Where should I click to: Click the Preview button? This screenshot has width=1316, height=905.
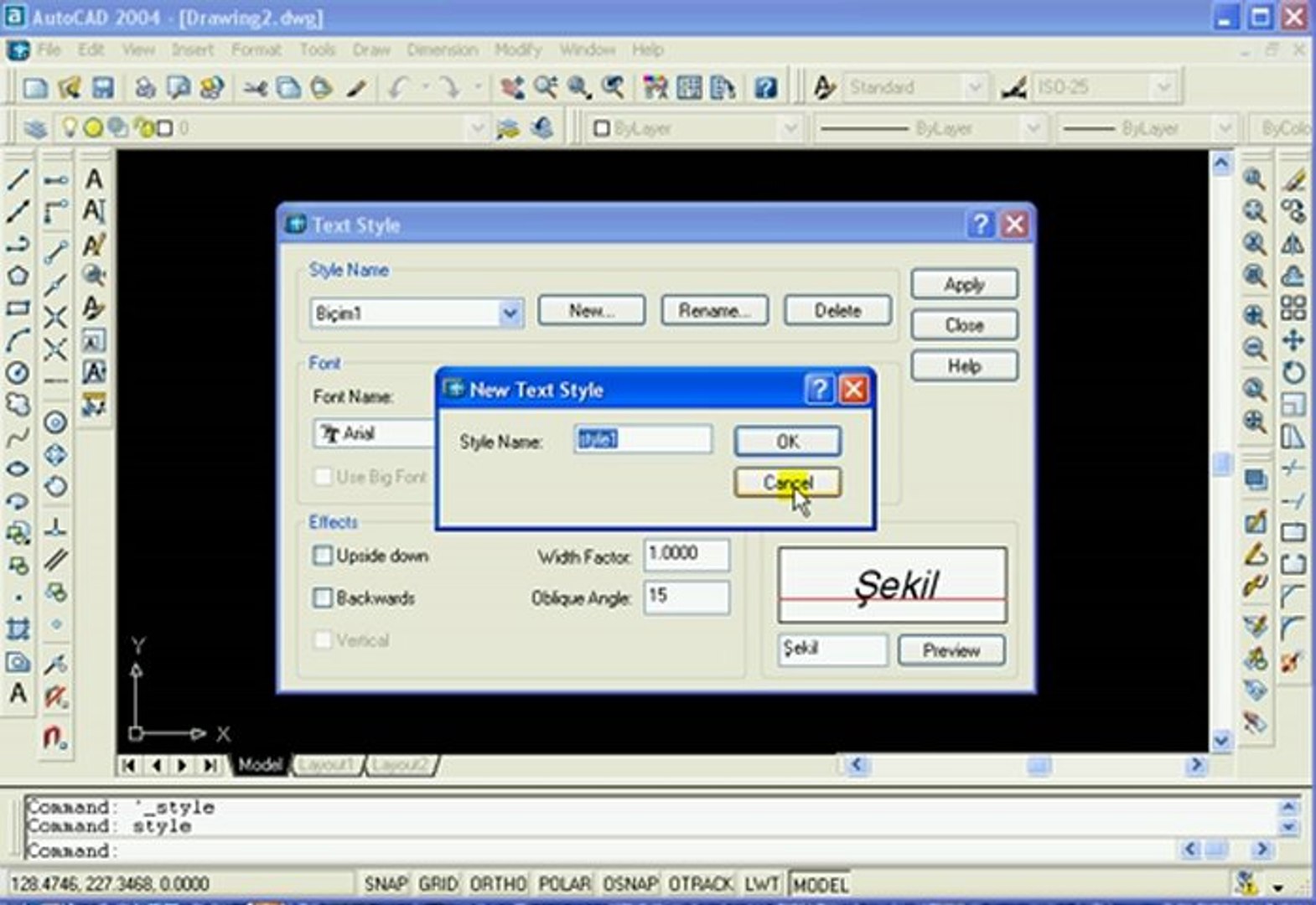(951, 650)
